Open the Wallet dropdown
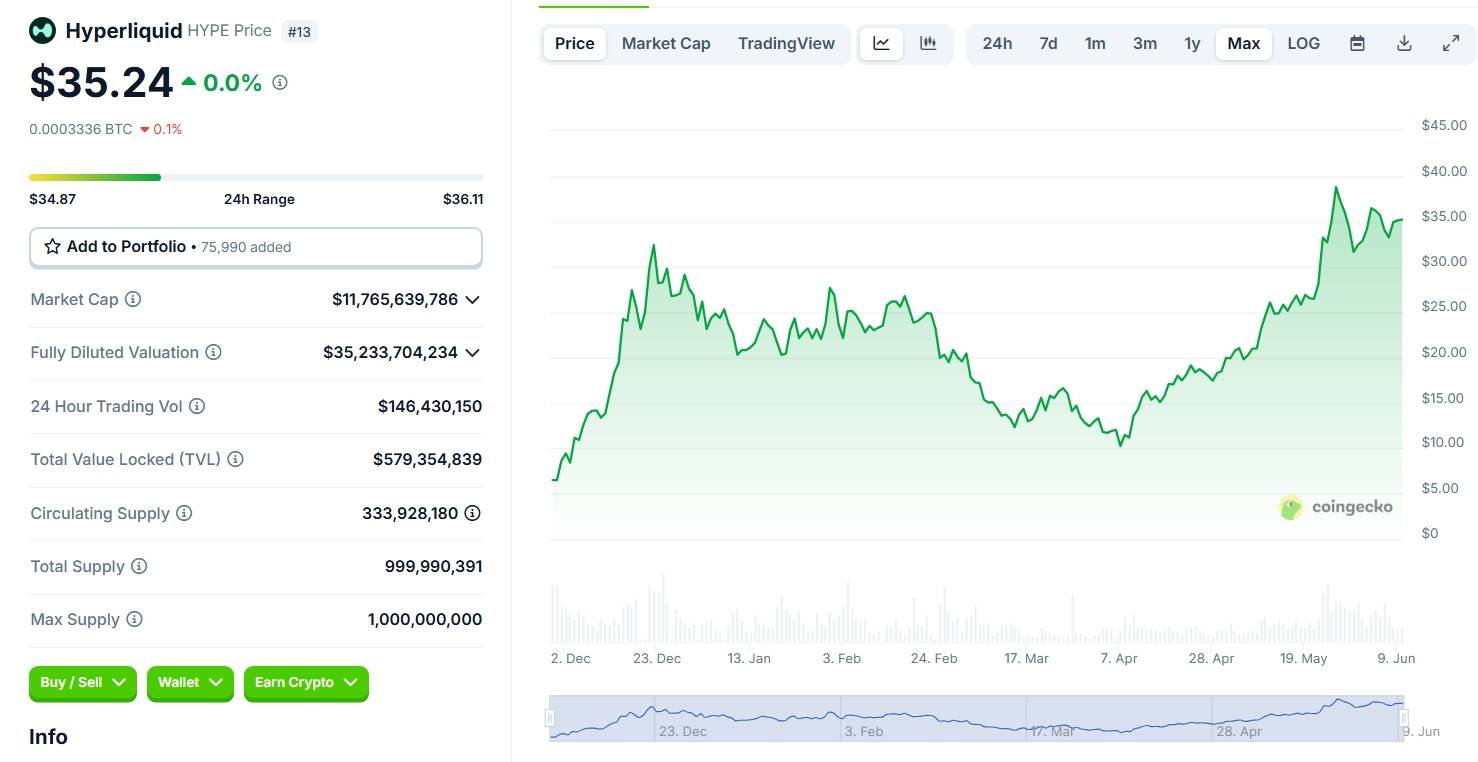Image resolution: width=1478 pixels, height=762 pixels. [190, 683]
